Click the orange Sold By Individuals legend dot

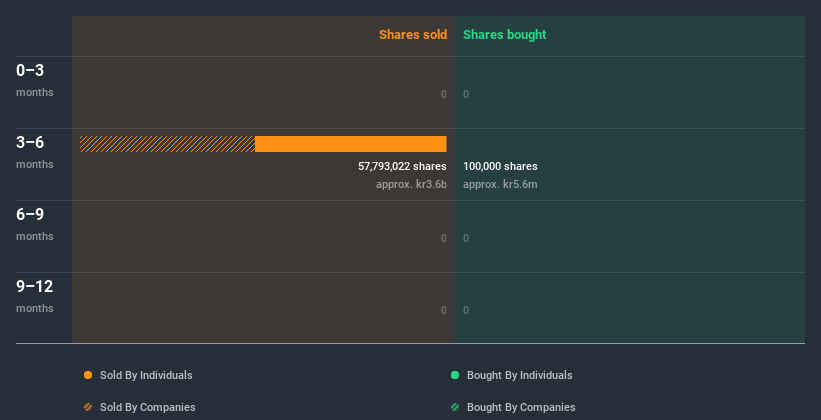click(x=88, y=375)
